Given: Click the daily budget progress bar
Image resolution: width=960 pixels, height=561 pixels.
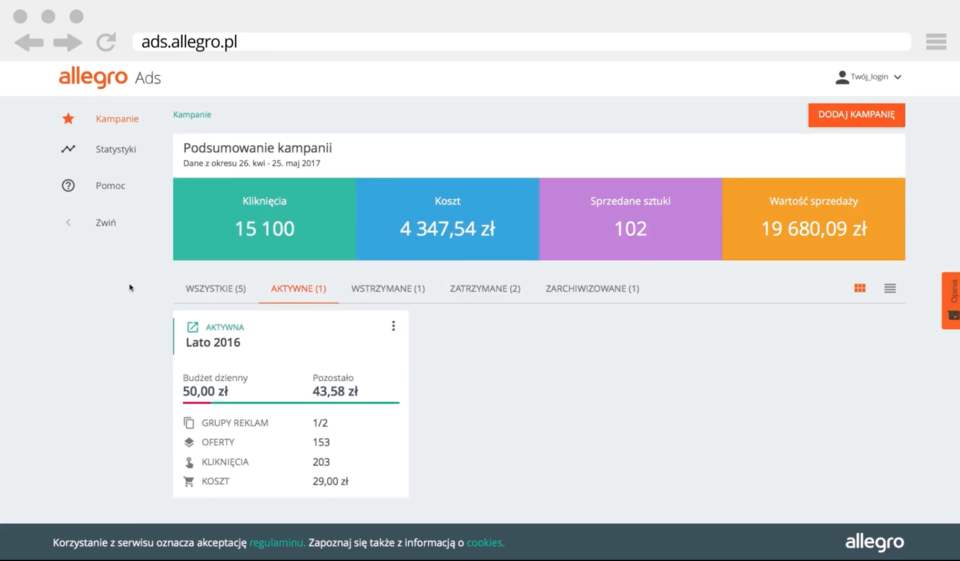Looking at the screenshot, I should [x=291, y=402].
